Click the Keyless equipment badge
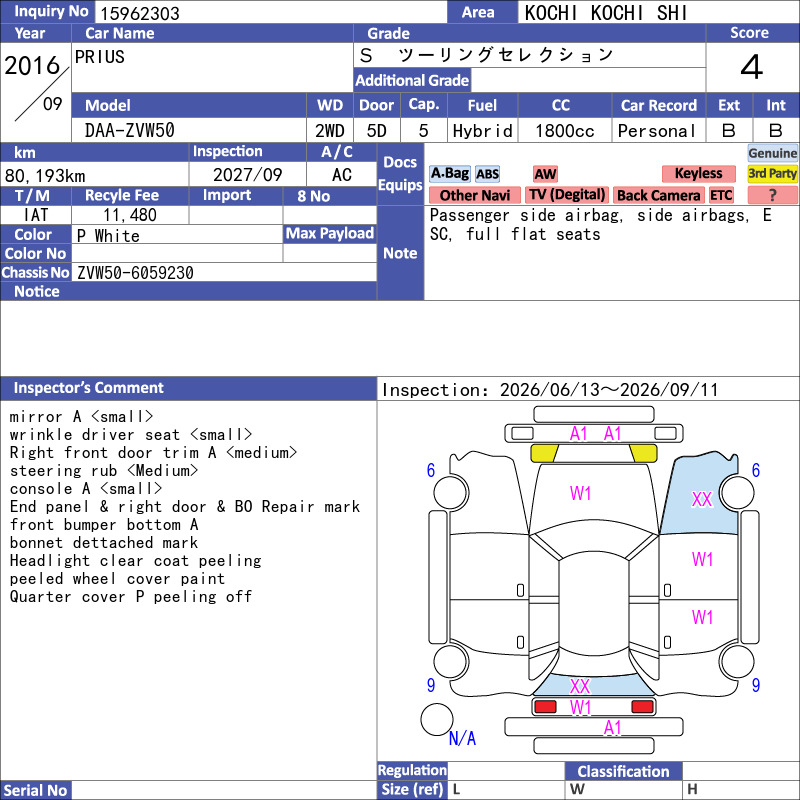The image size is (800, 800). click(698, 173)
